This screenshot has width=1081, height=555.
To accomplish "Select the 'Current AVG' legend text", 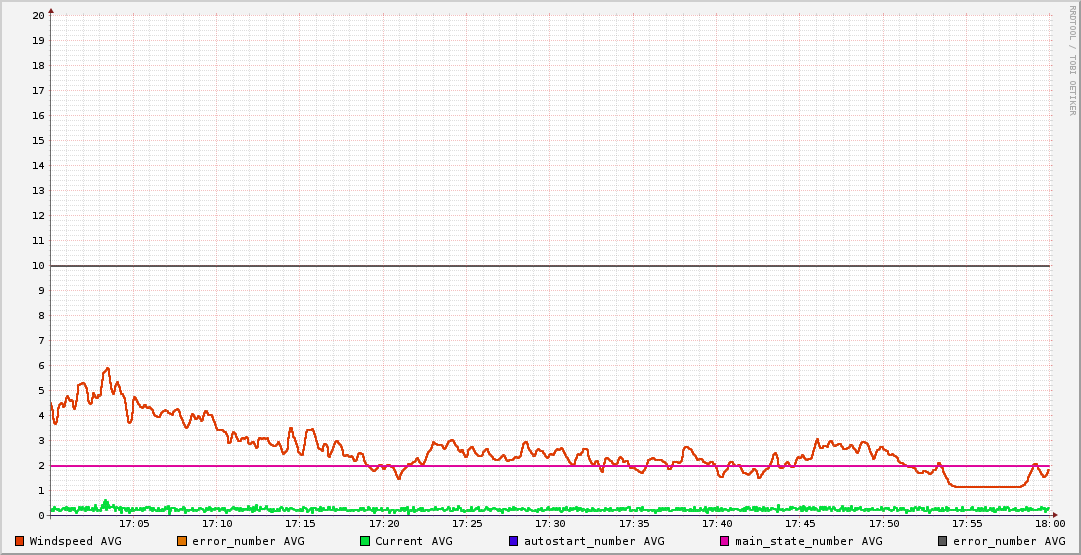I will point(413,541).
